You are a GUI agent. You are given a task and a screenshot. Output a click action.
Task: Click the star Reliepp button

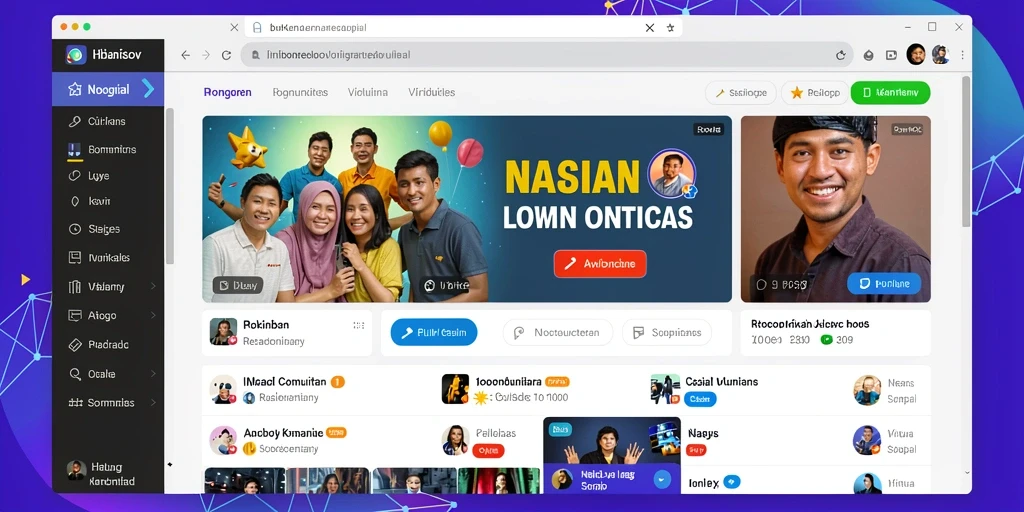click(815, 93)
